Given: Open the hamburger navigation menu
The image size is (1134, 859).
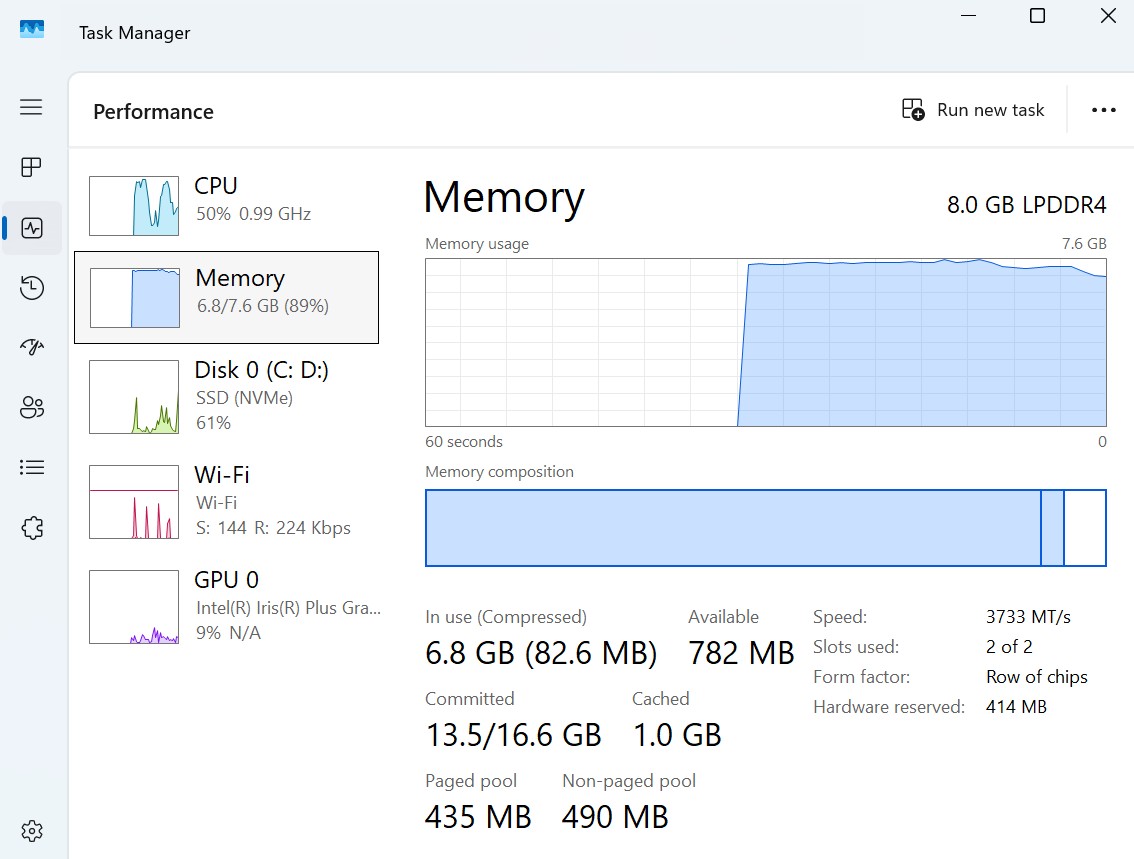Looking at the screenshot, I should [x=31, y=107].
